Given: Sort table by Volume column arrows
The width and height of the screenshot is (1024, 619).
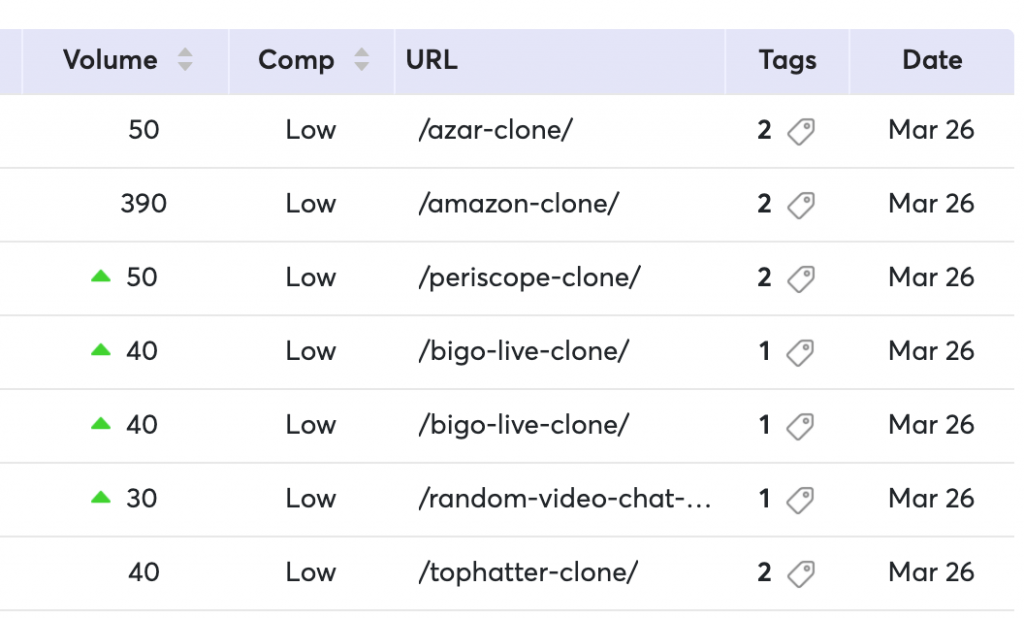Looking at the screenshot, I should point(185,59).
